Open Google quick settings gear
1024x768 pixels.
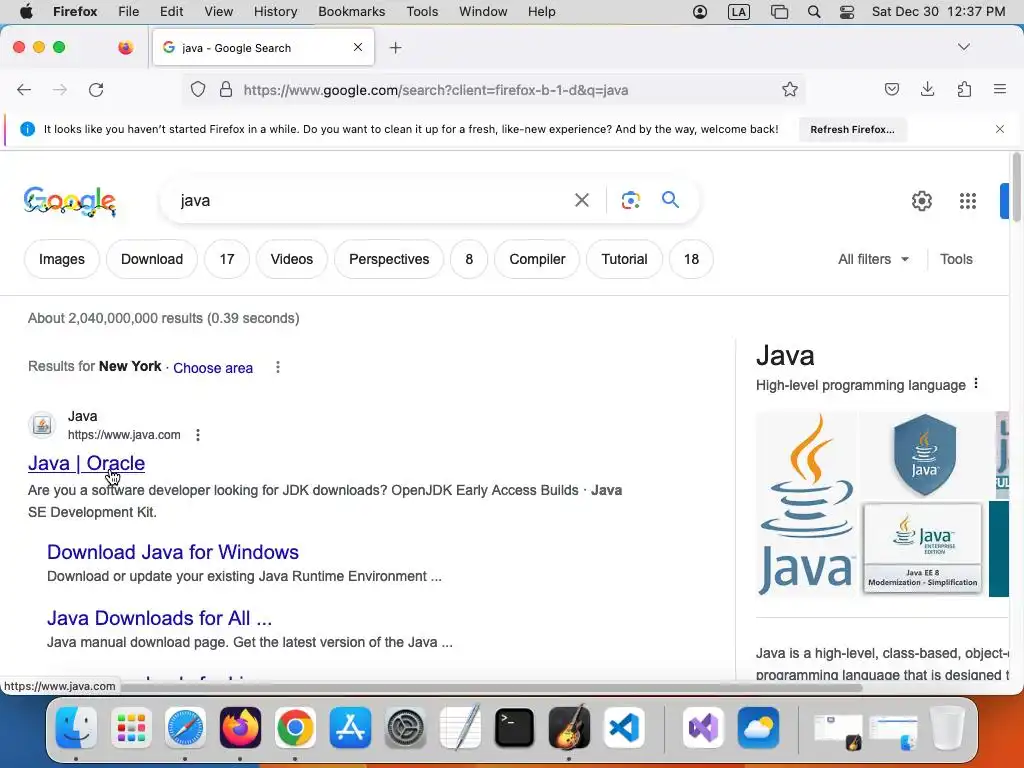[x=921, y=200]
